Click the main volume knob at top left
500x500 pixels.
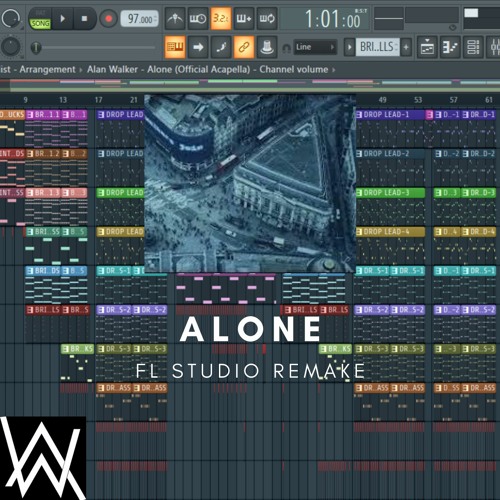[x=11, y=19]
